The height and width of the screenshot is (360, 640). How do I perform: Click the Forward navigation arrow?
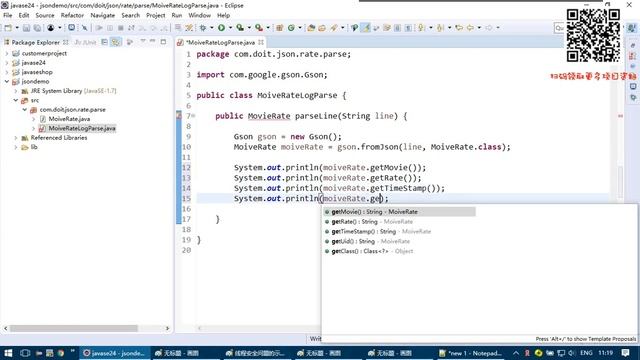488,28
